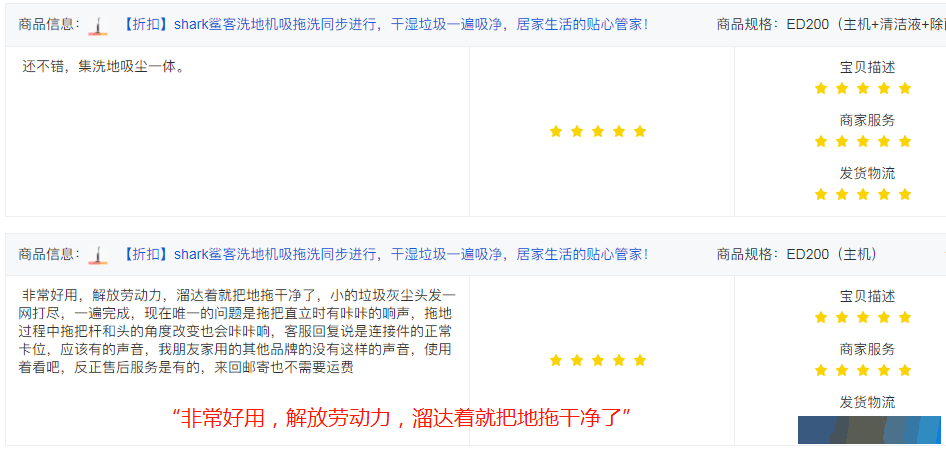946x450 pixels.
Task: Click last star under second review's 商家服务
Action: pos(904,370)
